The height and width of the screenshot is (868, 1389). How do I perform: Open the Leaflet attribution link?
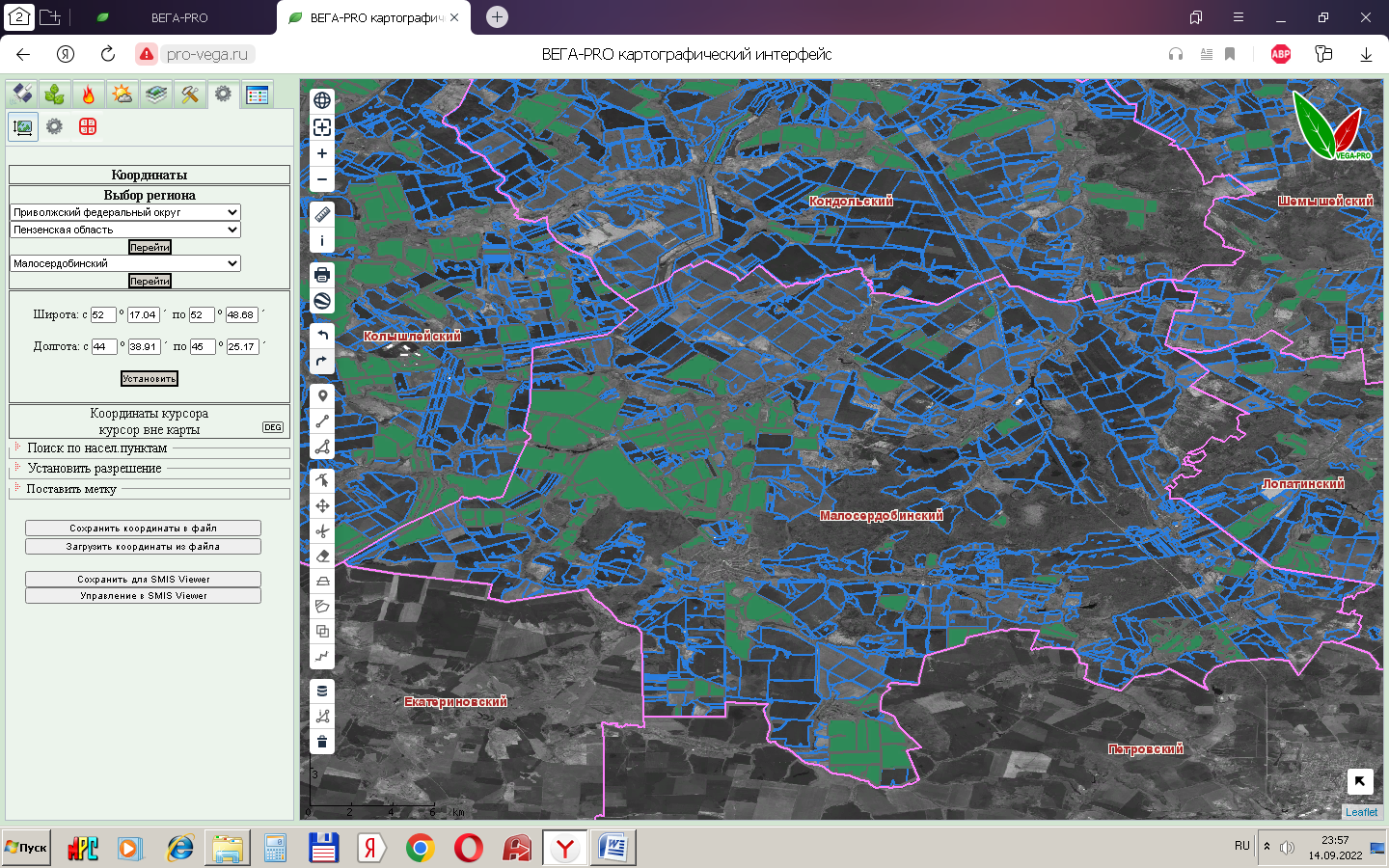tap(1361, 812)
